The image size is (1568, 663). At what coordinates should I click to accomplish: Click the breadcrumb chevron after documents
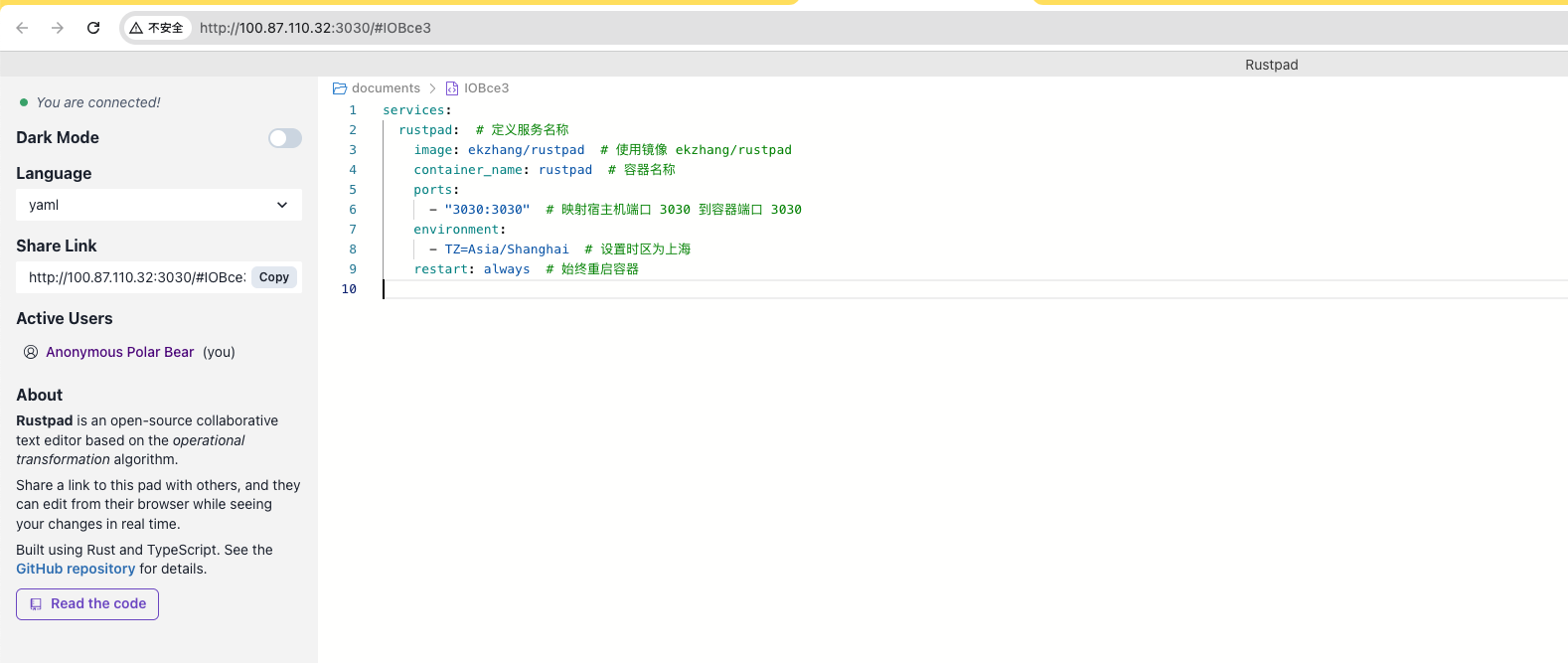pyautogui.click(x=432, y=88)
